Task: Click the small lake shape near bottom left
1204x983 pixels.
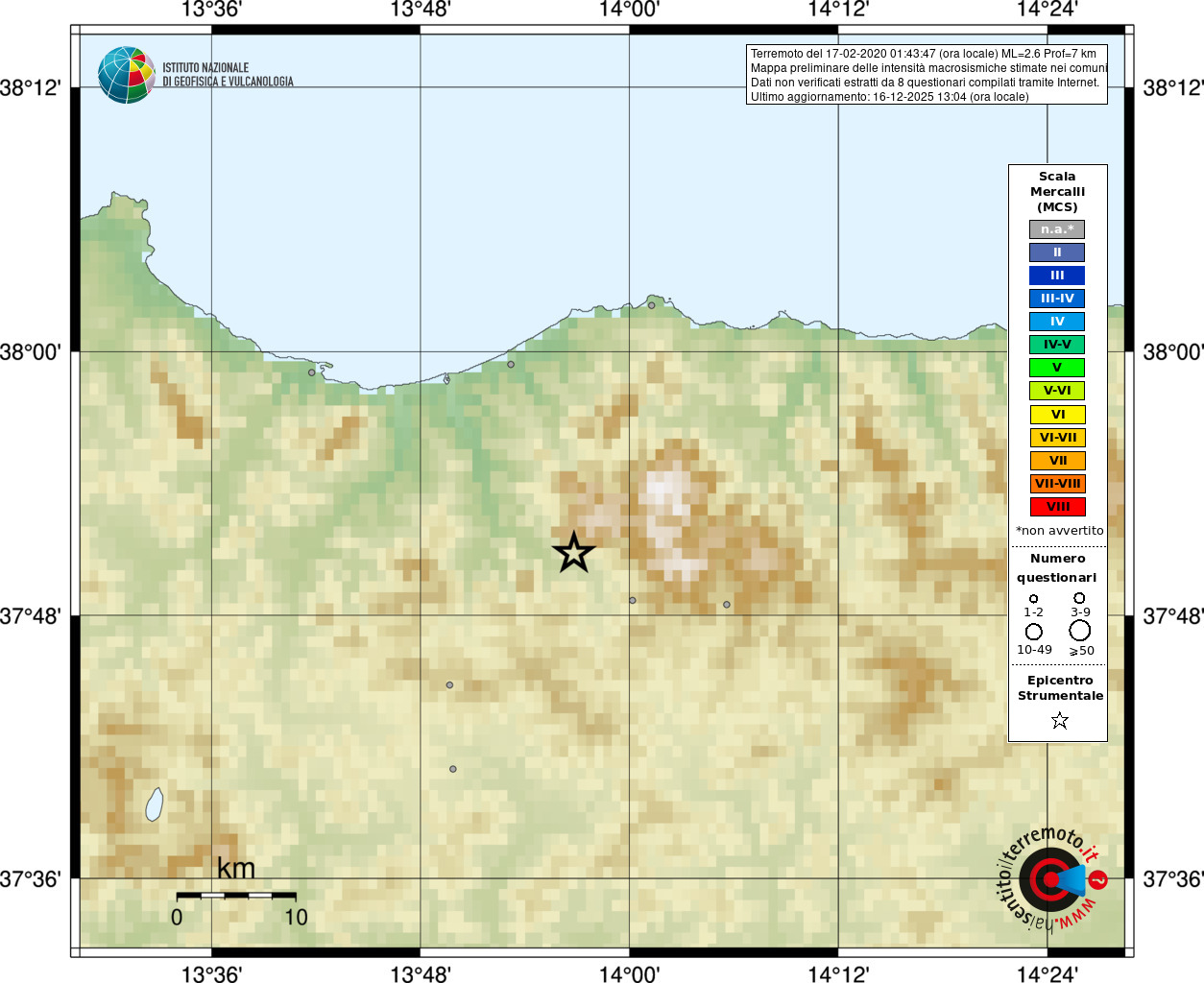Action: 155,804
